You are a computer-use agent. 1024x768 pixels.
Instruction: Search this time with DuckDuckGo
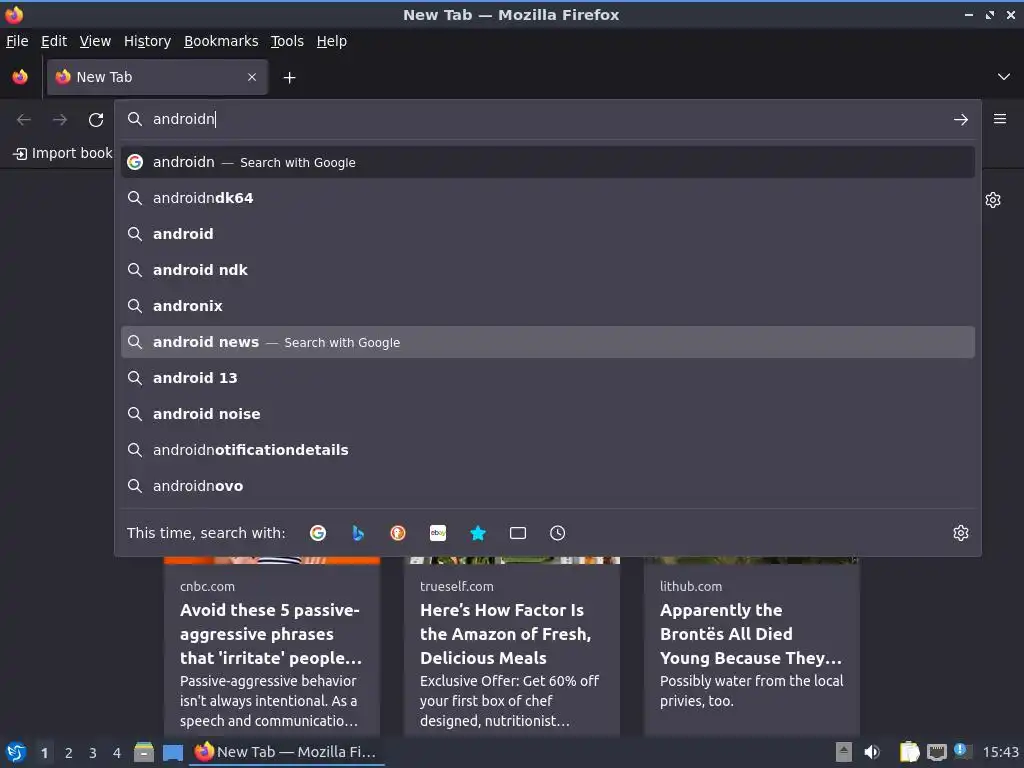[398, 533]
